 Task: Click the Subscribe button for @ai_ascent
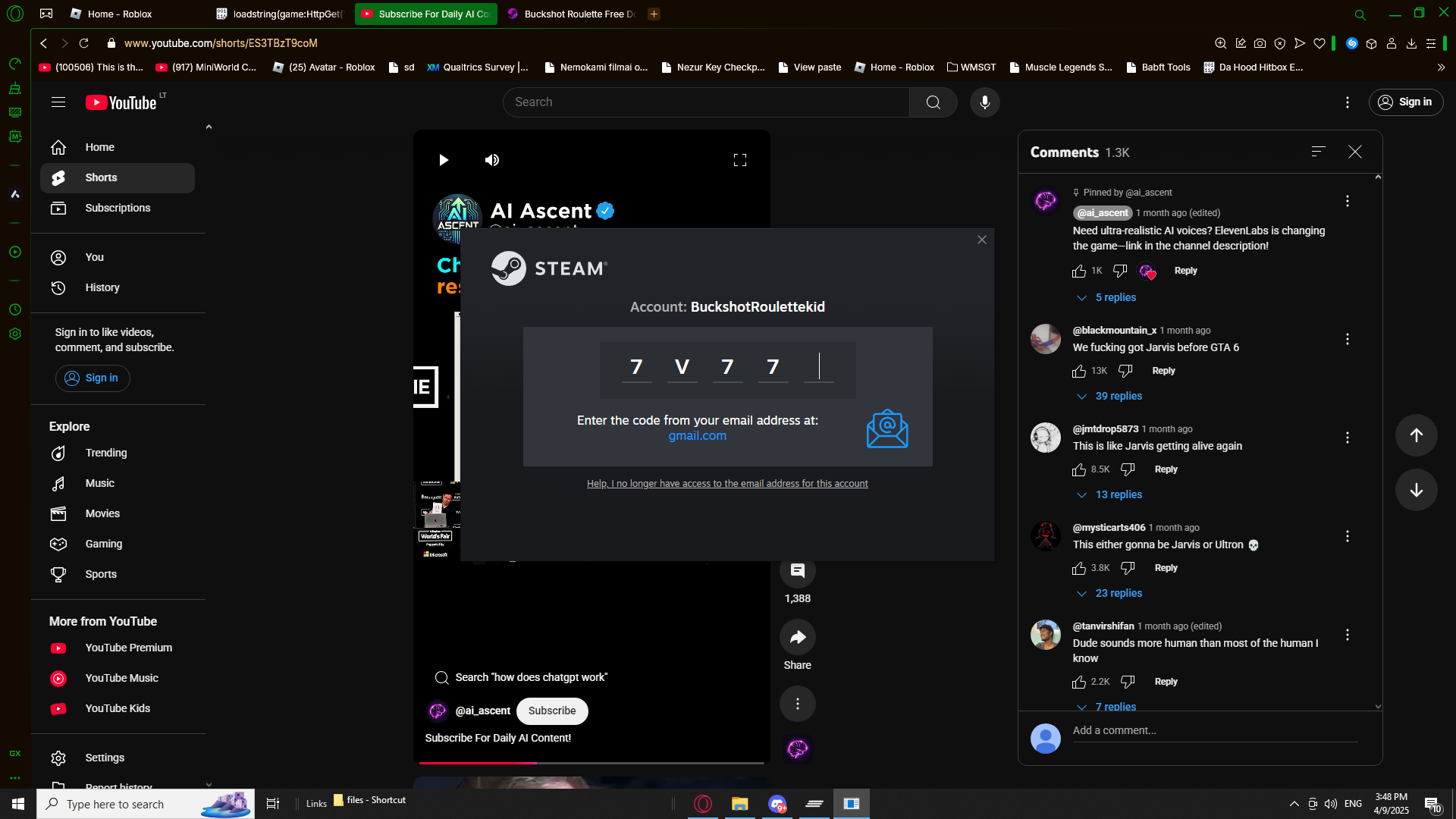552,711
